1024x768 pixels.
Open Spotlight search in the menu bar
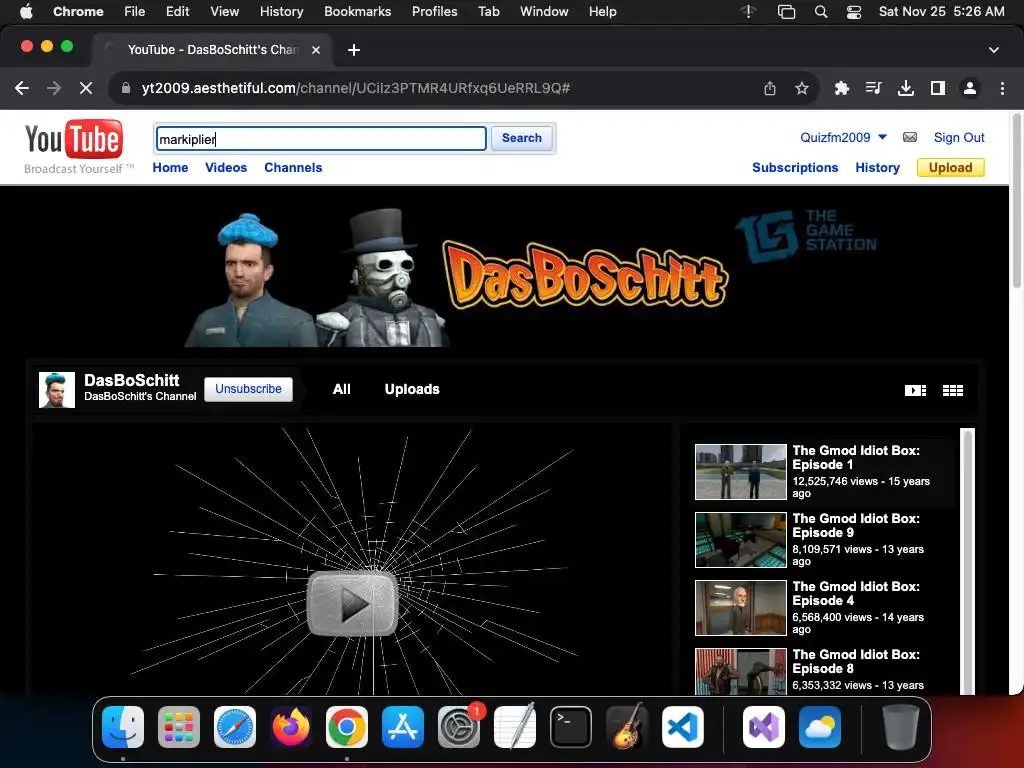pyautogui.click(x=821, y=12)
